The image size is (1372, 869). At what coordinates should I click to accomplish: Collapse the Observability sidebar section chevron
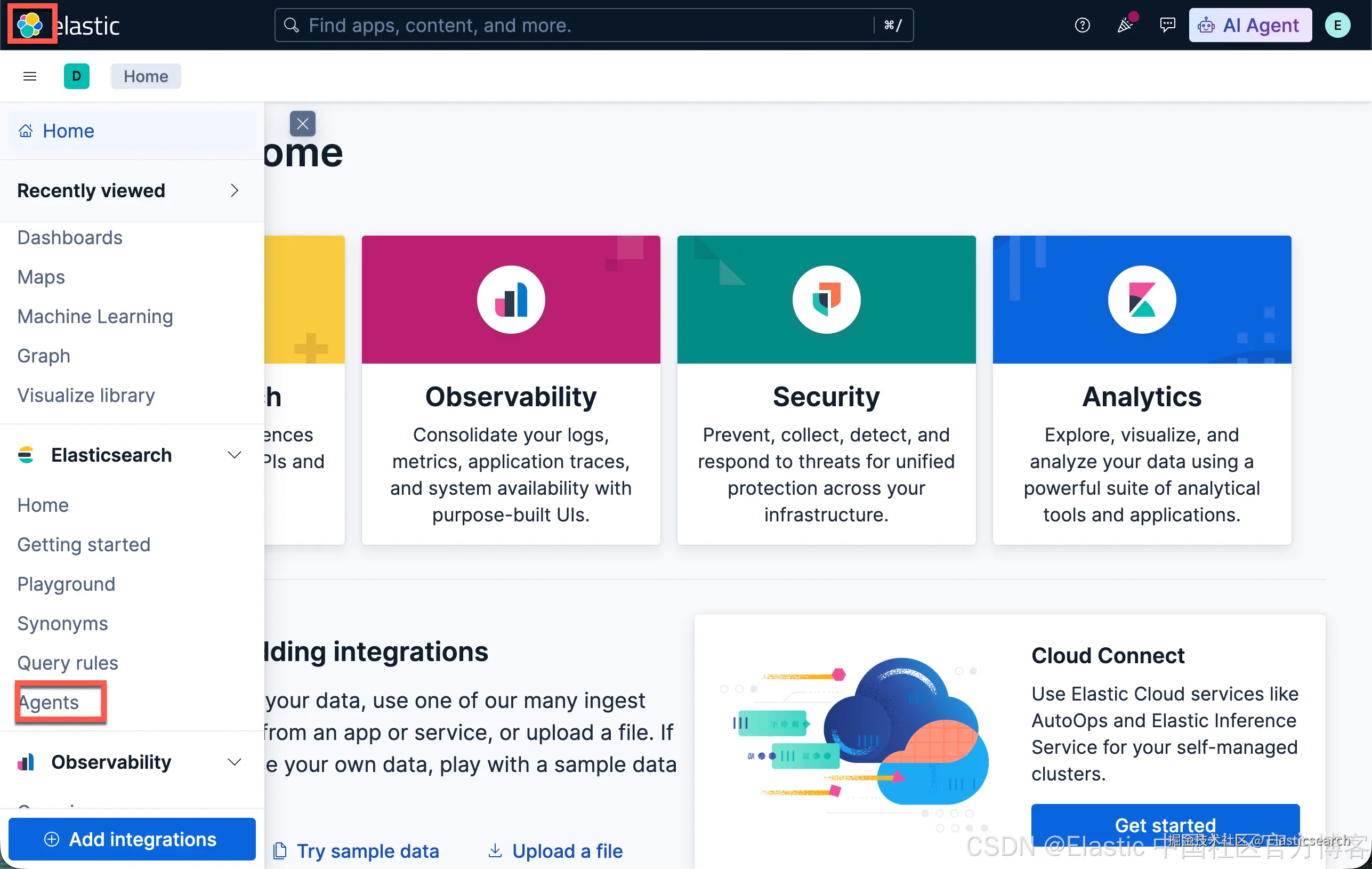tap(234, 762)
